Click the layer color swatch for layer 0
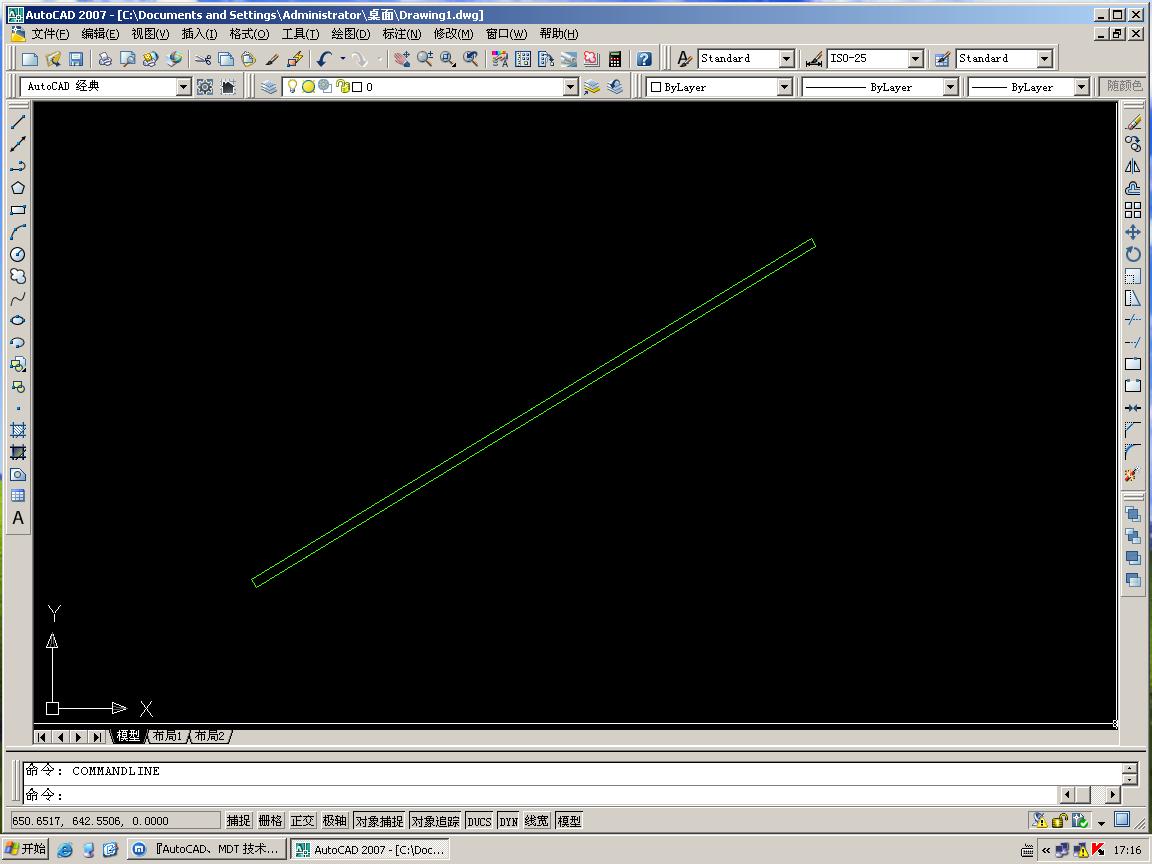This screenshot has height=864, width=1152. (x=357, y=87)
